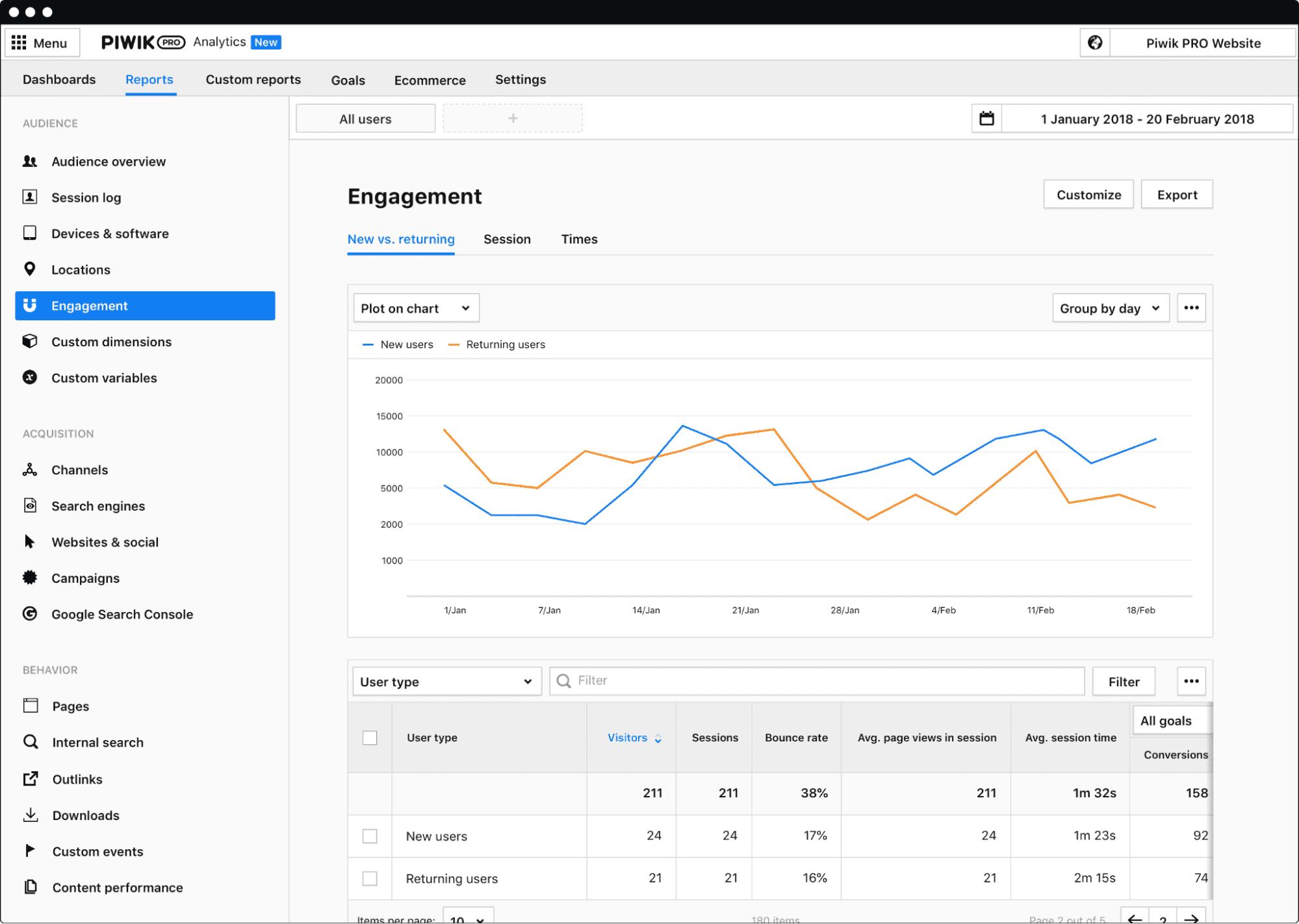1299x924 pixels.
Task: Click the Campaigns icon
Action: coord(31,577)
